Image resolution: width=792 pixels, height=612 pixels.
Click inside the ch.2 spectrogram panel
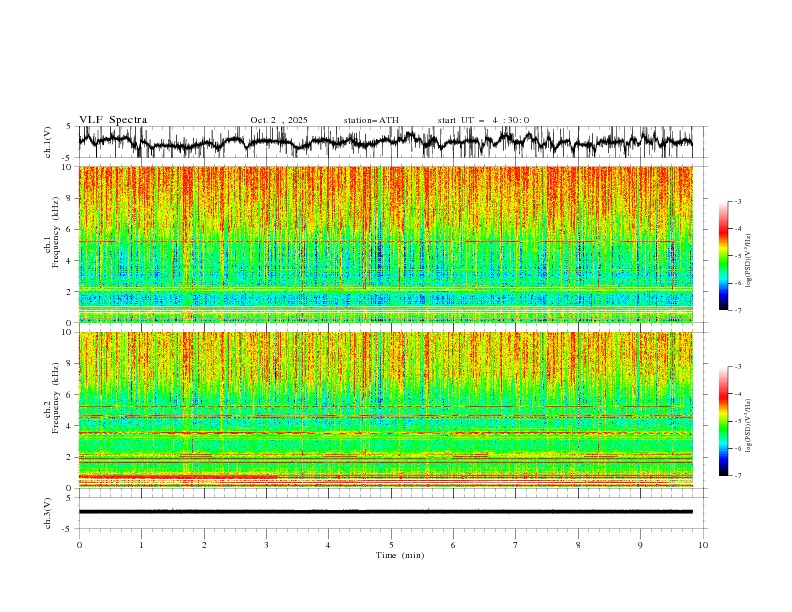[385, 410]
